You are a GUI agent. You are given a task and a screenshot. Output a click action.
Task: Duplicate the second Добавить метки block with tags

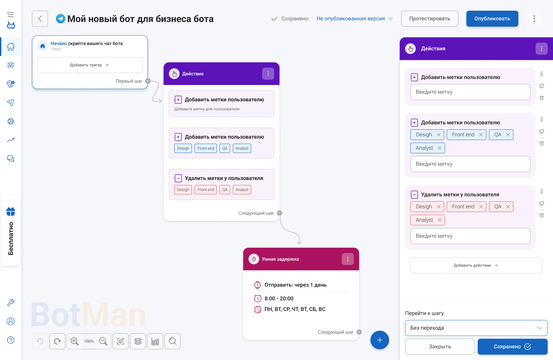(x=542, y=132)
